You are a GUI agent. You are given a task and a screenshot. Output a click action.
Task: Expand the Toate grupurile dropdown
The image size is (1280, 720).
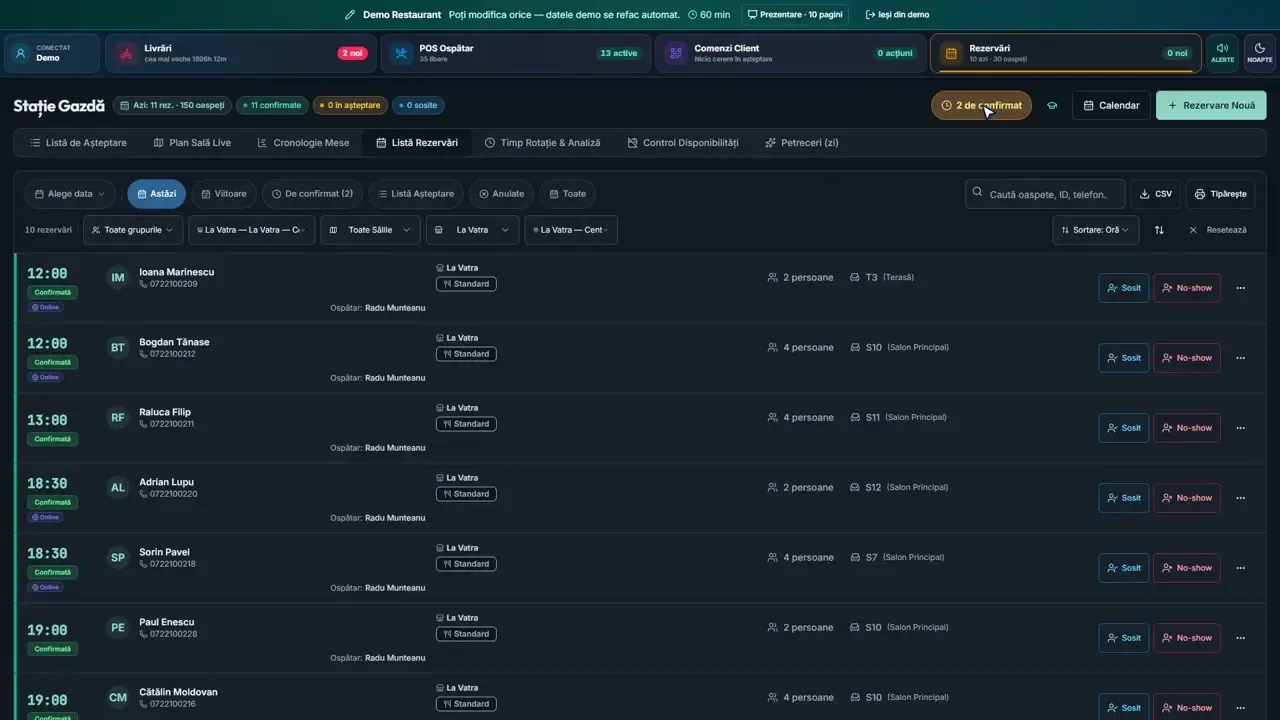tap(133, 230)
